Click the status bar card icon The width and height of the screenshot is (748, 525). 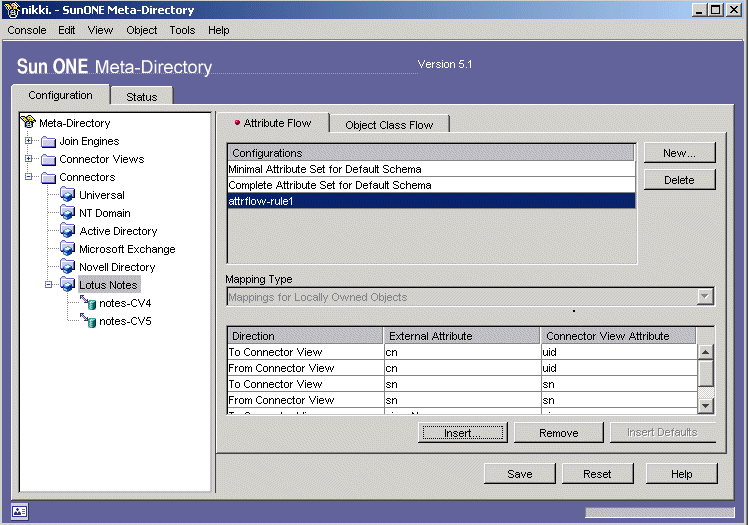coord(20,512)
